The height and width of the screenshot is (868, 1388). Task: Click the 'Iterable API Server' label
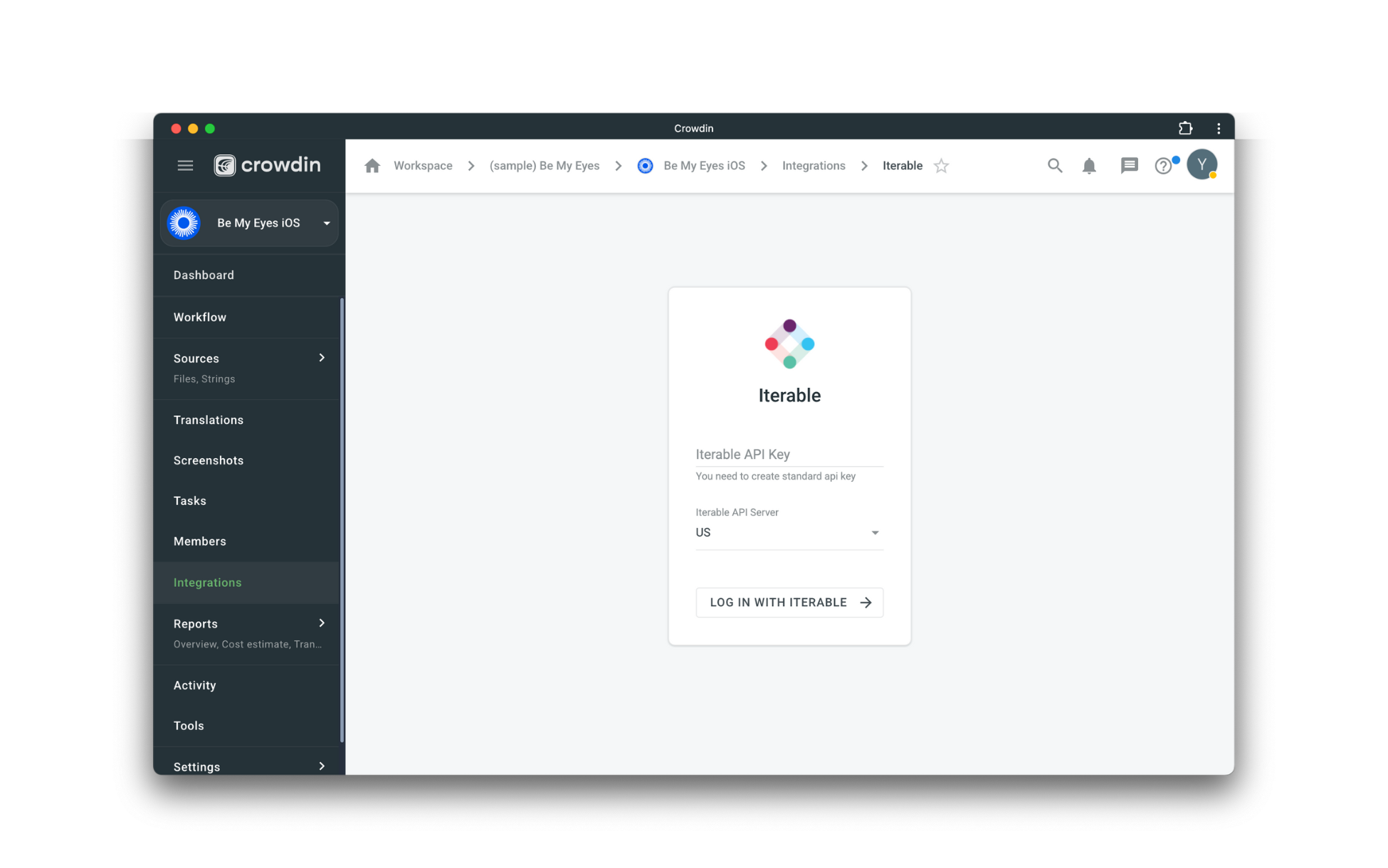(737, 512)
